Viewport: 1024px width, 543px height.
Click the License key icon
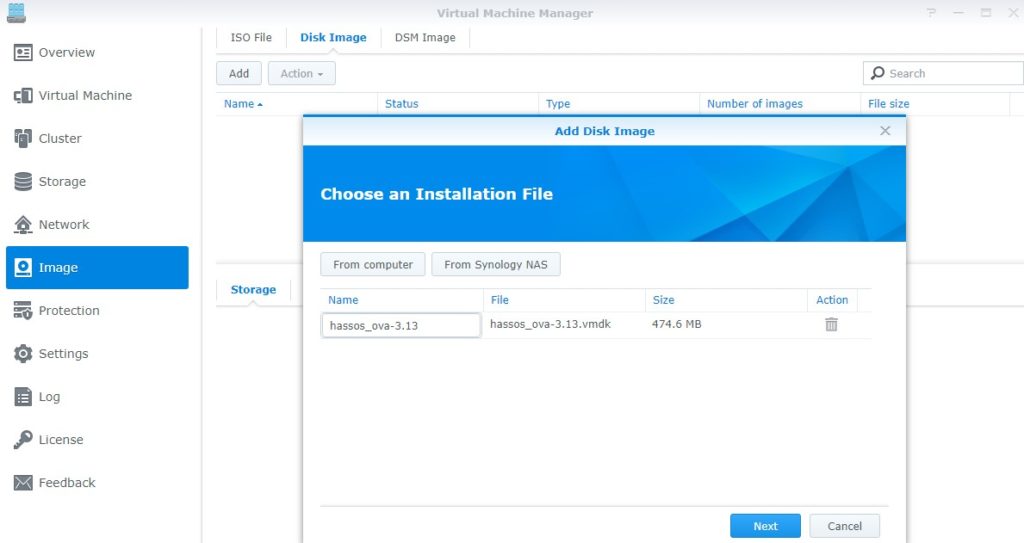[23, 440]
